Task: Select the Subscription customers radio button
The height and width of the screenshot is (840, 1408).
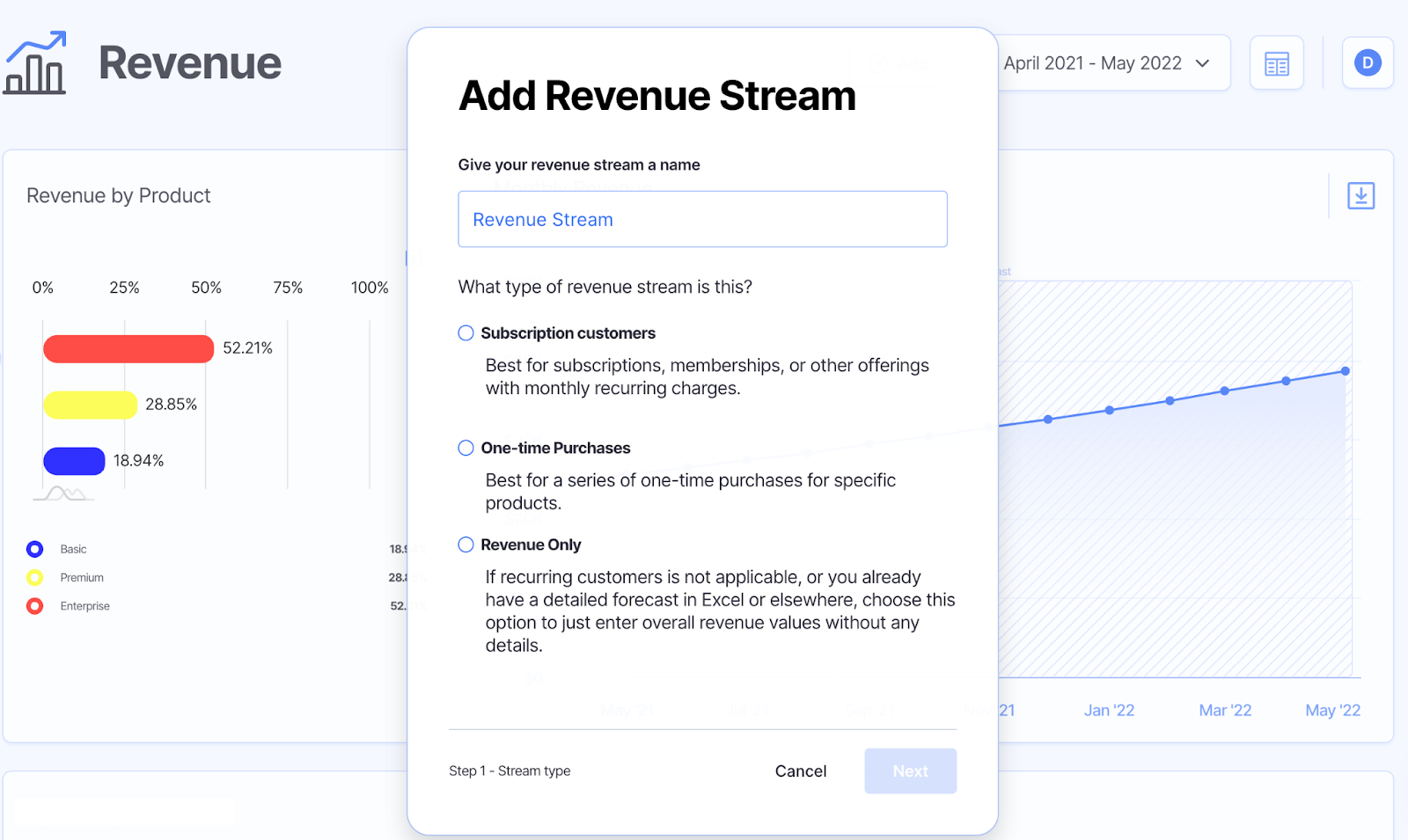Action: click(x=466, y=333)
